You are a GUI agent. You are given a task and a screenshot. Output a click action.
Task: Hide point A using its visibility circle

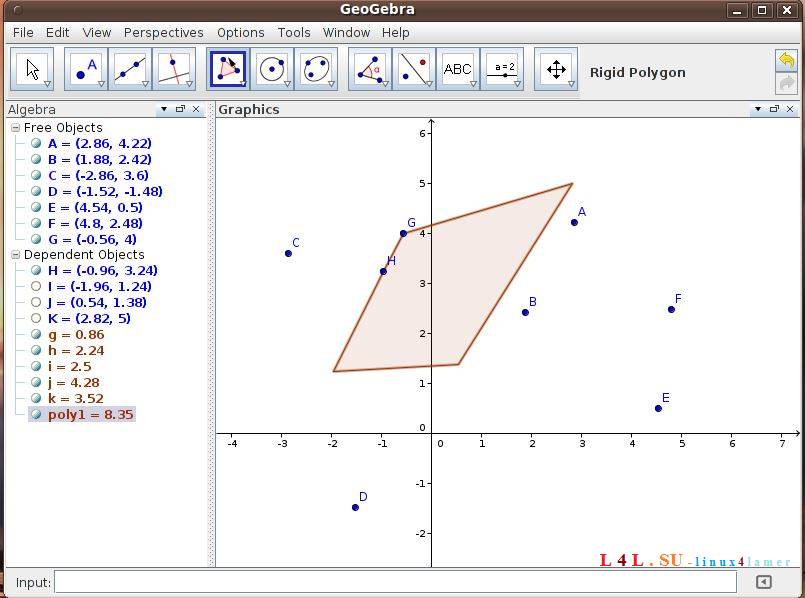click(x=34, y=143)
